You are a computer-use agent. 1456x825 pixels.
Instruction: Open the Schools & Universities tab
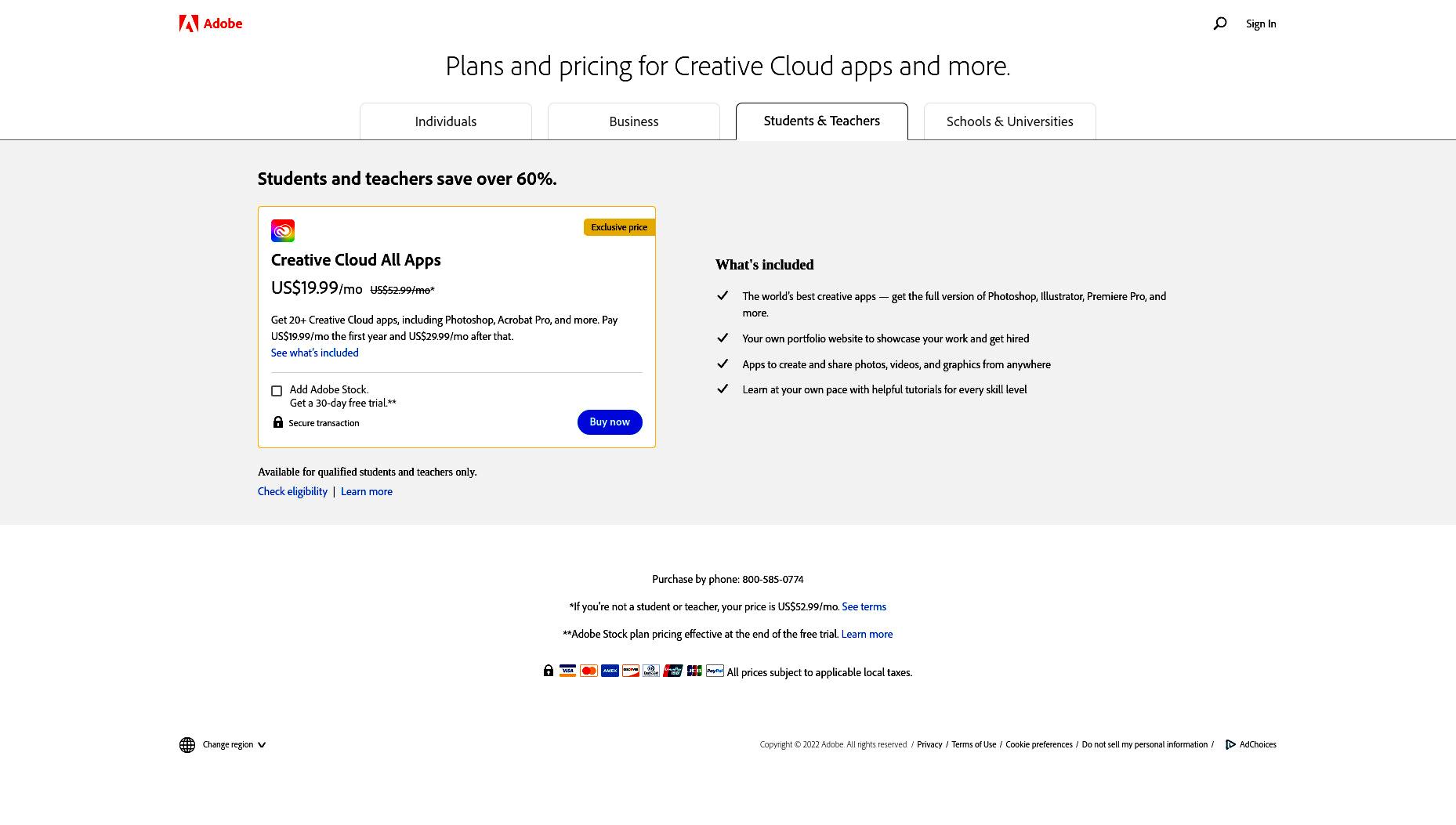click(1010, 121)
